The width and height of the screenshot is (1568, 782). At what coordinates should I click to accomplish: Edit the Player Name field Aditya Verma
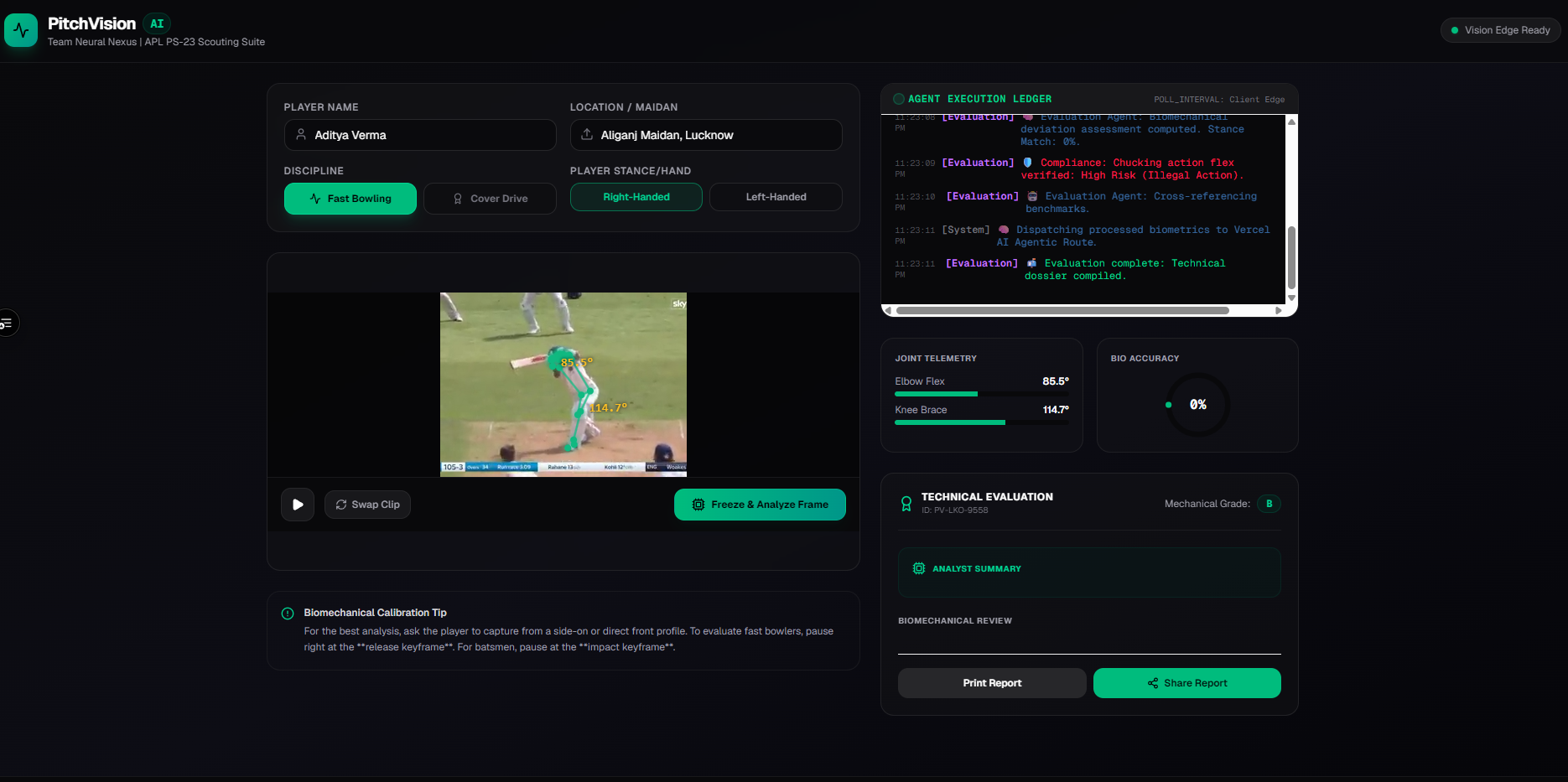pos(420,135)
